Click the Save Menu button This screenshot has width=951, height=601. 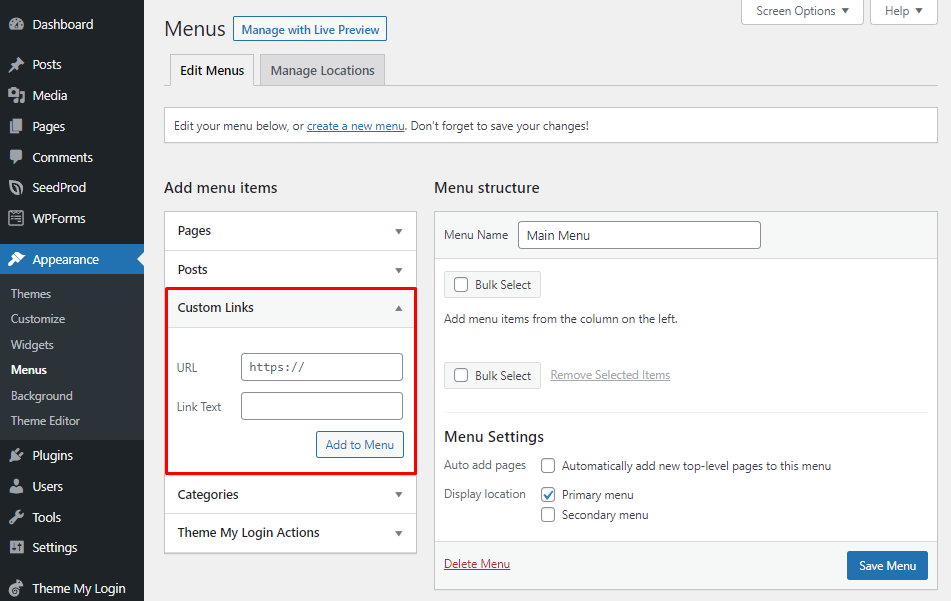pyautogui.click(x=886, y=565)
